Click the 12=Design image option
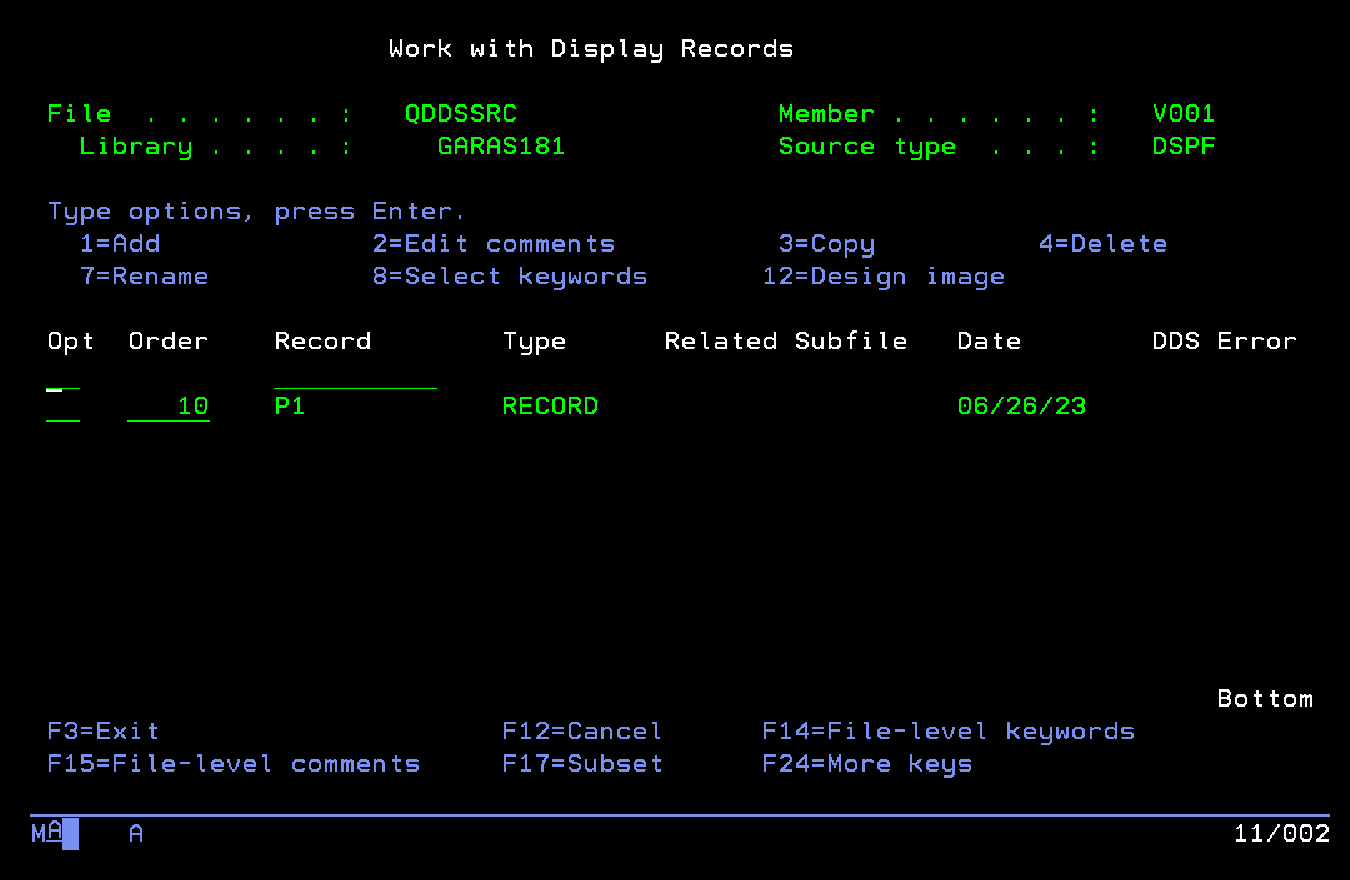Image resolution: width=1350 pixels, height=880 pixels. (x=884, y=276)
